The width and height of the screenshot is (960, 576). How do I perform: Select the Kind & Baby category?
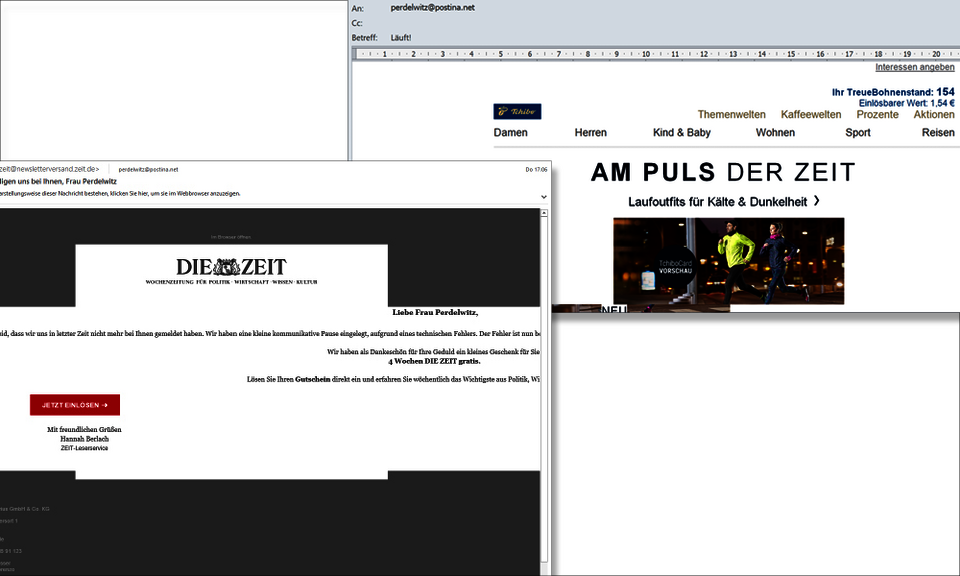pos(681,133)
